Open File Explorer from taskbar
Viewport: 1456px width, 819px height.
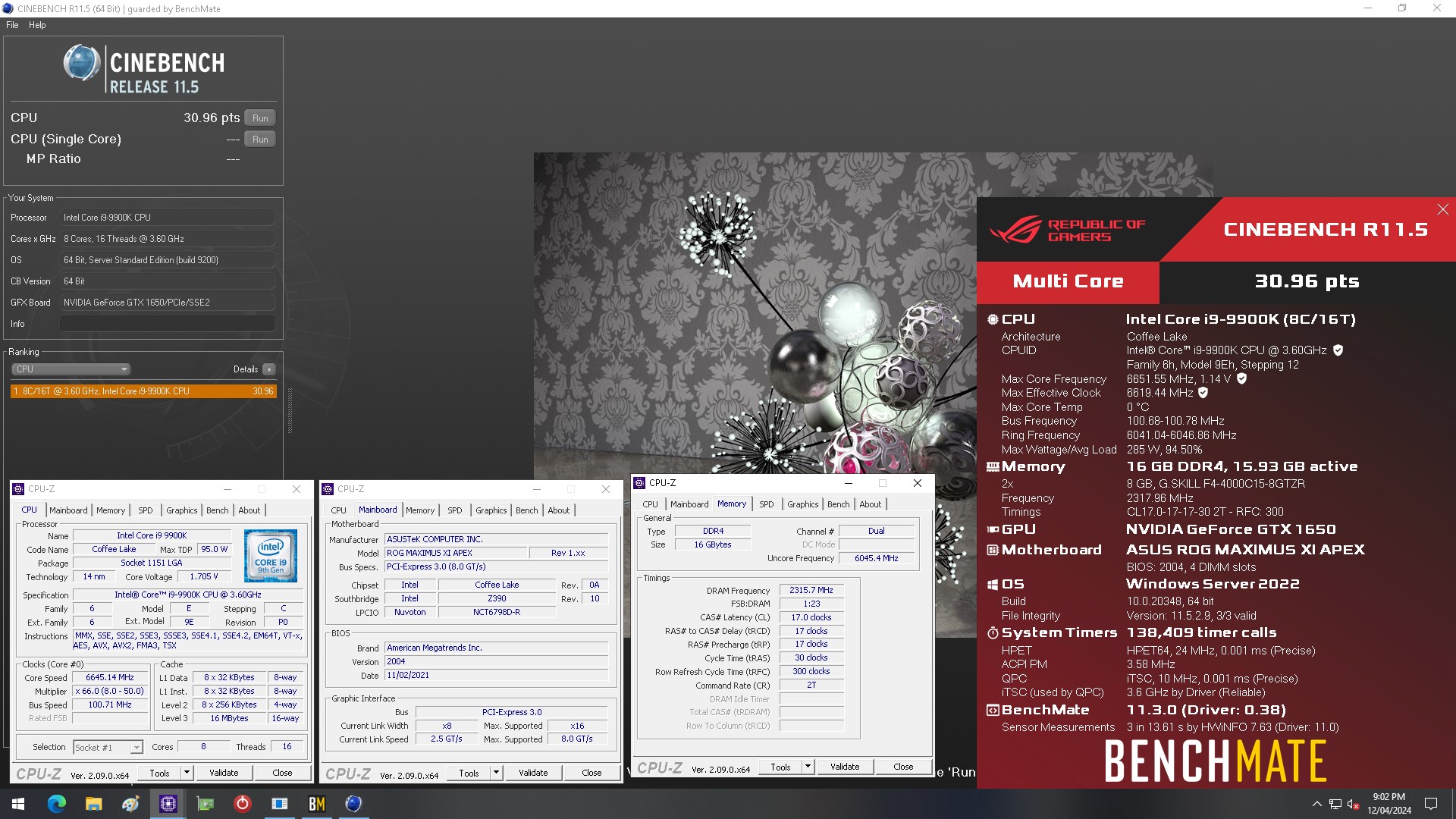point(94,804)
